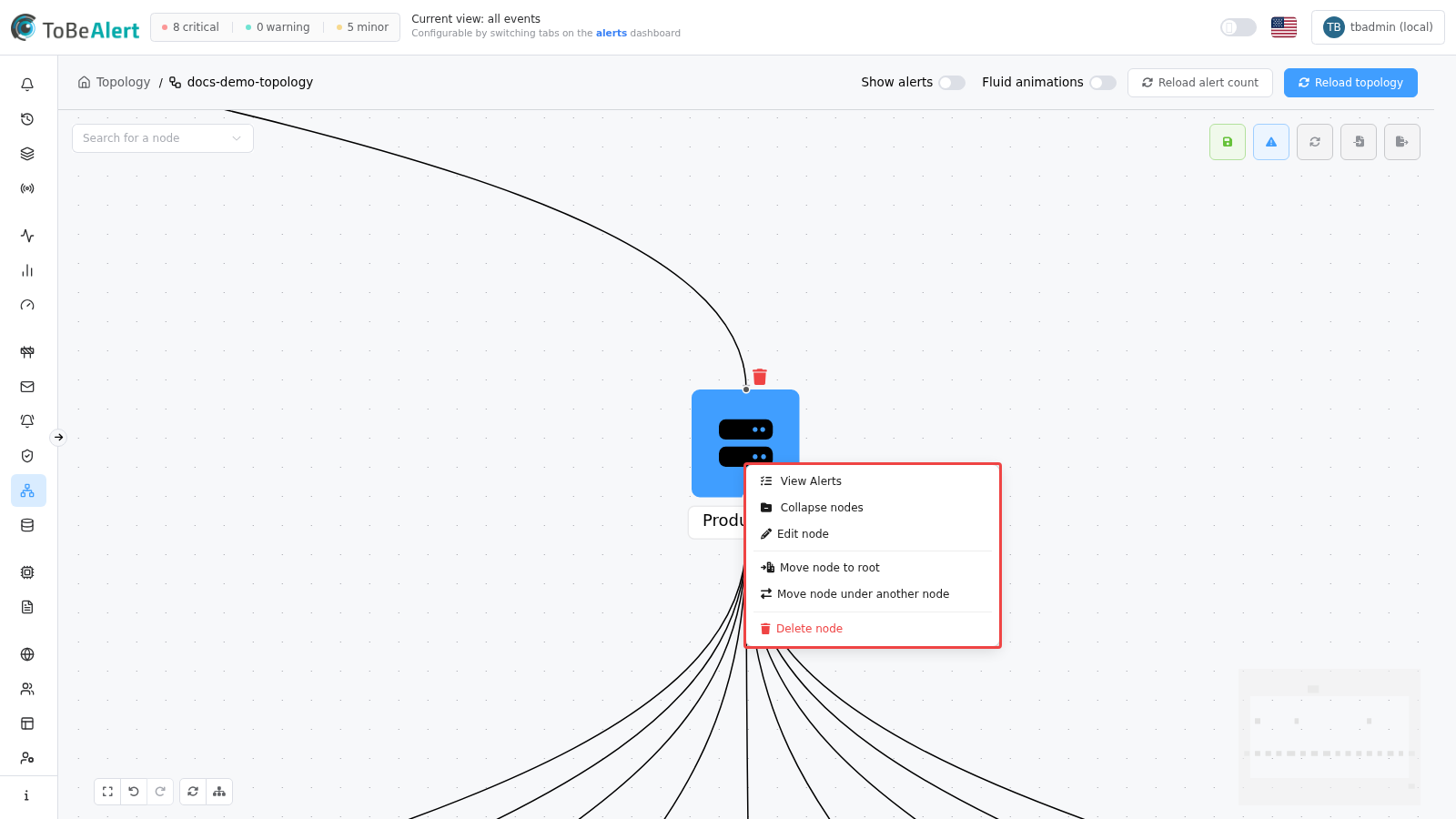The height and width of the screenshot is (819, 1456).
Task: Click the Reload topology button
Action: 1350,83
